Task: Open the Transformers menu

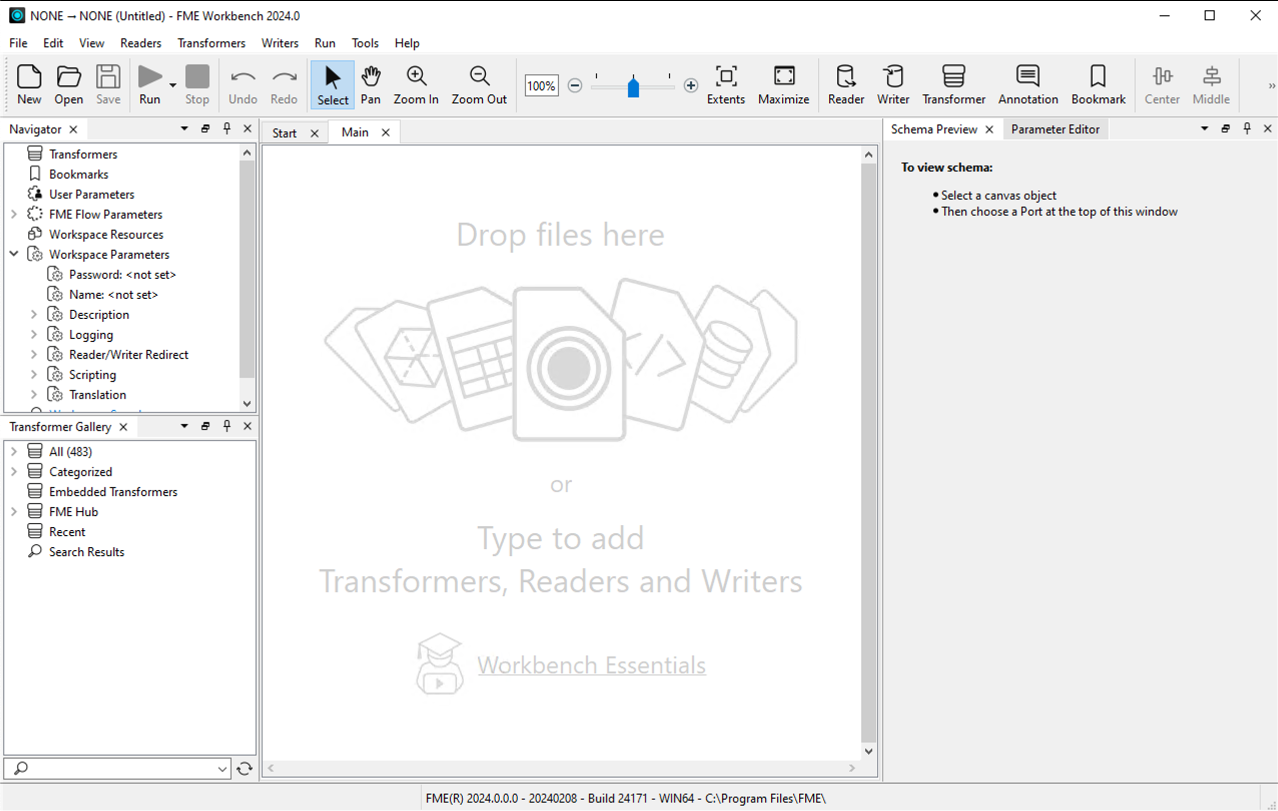Action: tap(211, 43)
